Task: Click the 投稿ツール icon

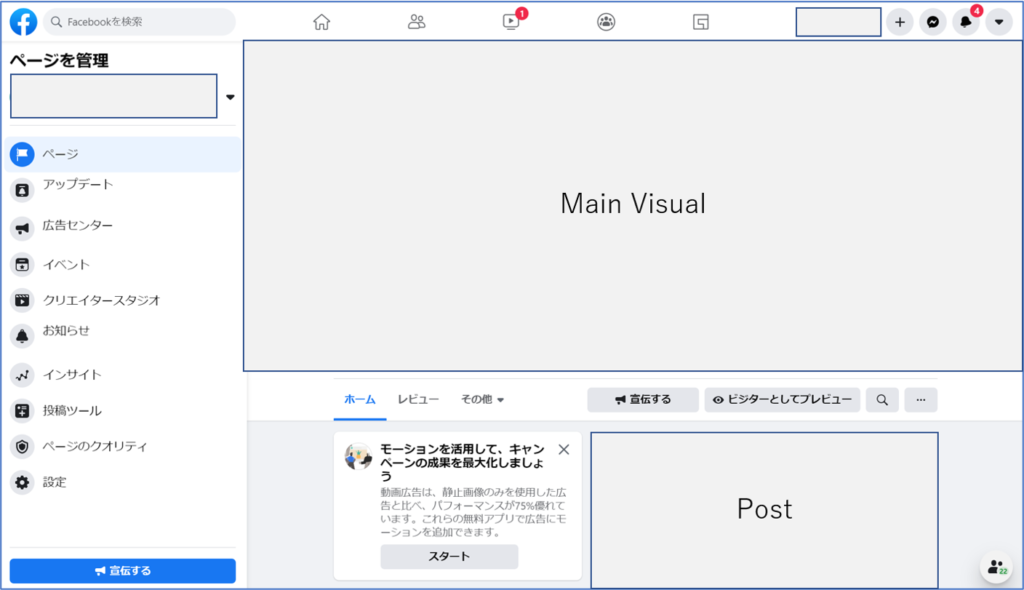Action: 22,411
